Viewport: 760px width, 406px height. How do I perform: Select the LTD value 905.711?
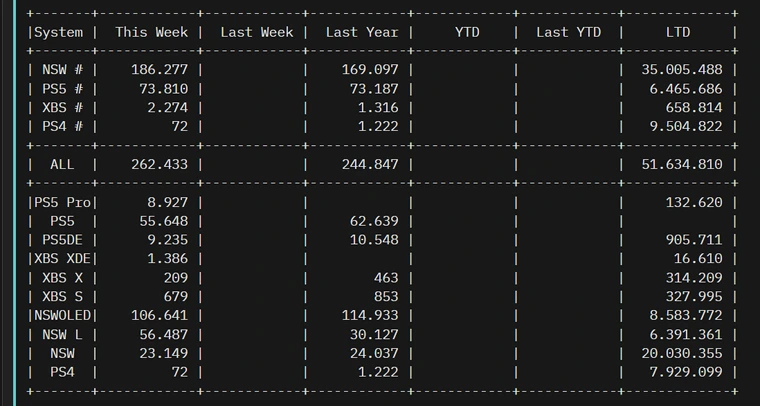(x=694, y=240)
